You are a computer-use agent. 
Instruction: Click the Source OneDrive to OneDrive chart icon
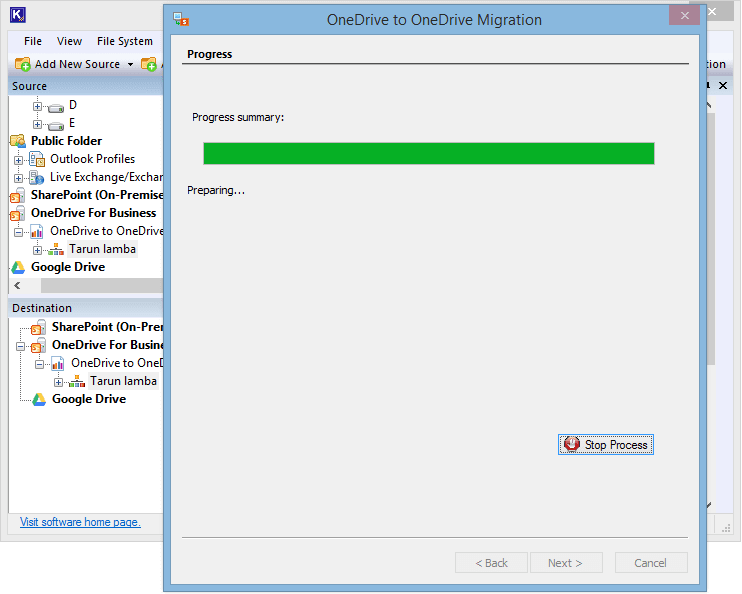coord(36,232)
